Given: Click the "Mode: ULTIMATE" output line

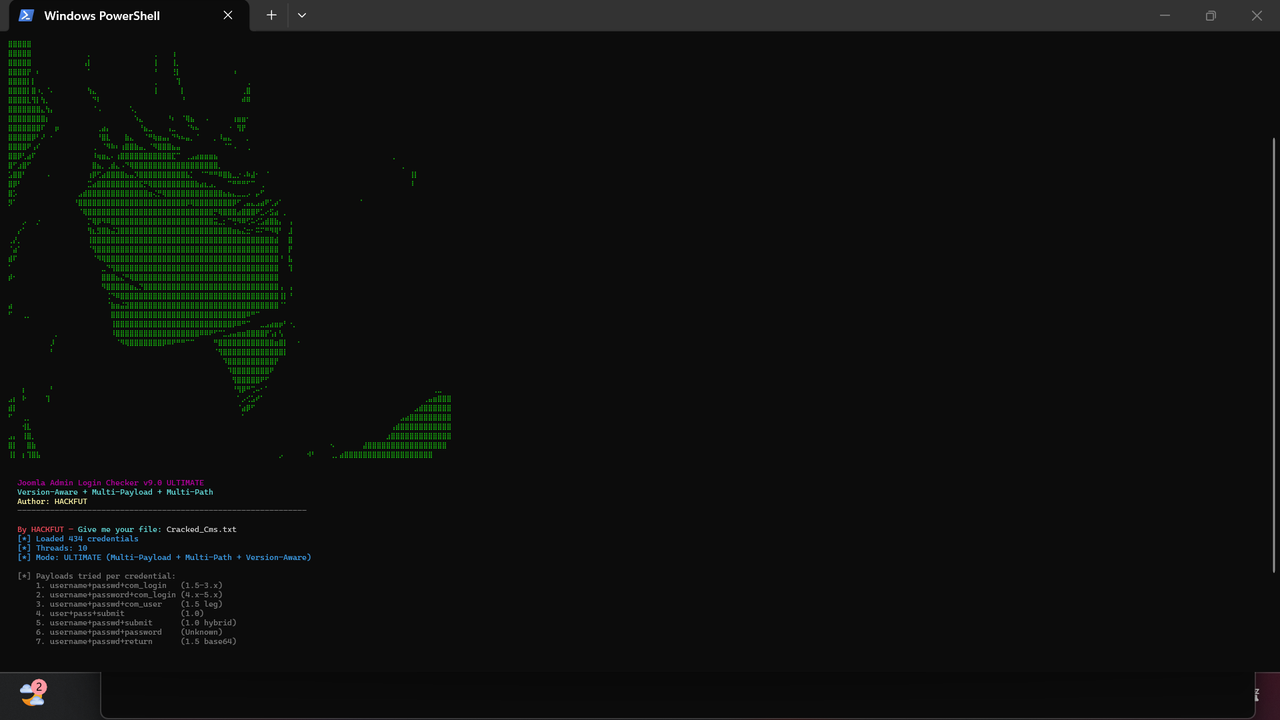Looking at the screenshot, I should (x=164, y=557).
